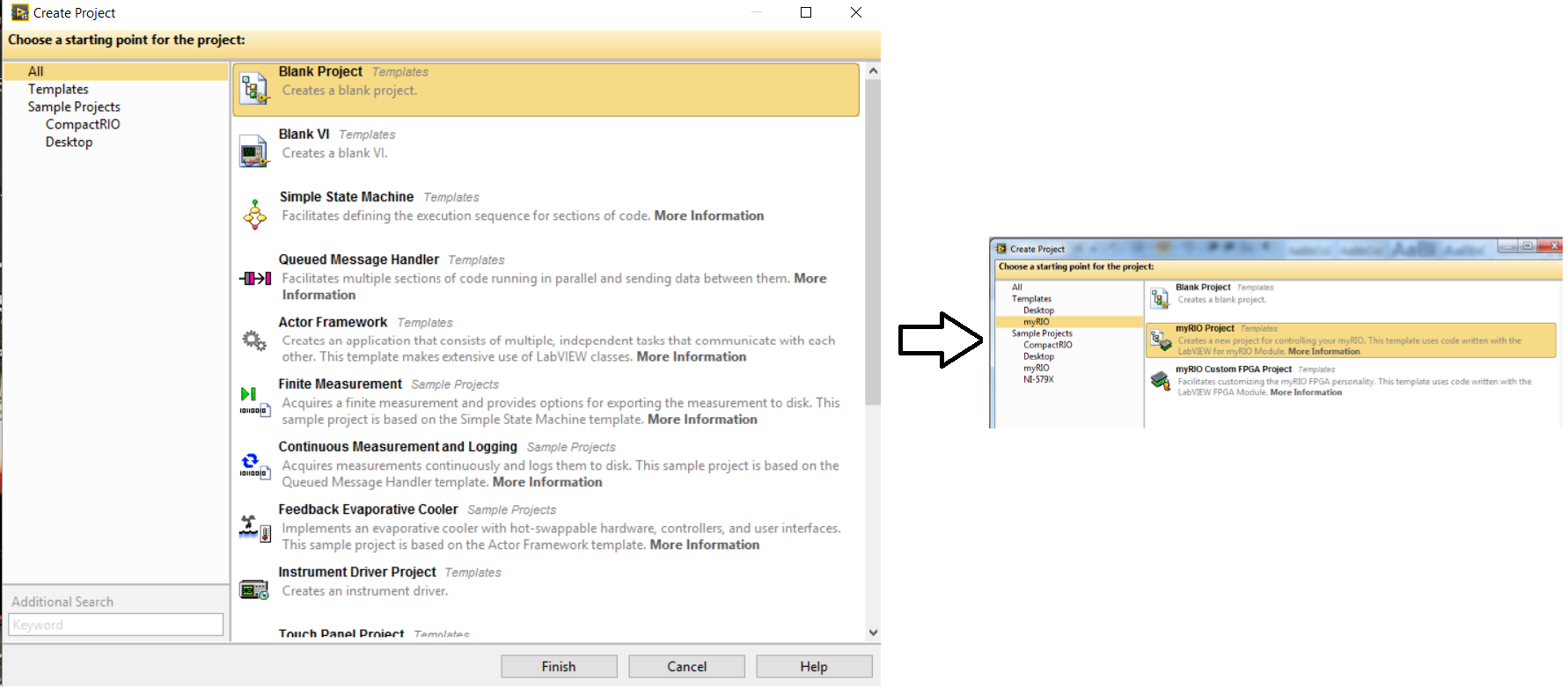This screenshot has height=688, width=1568.
Task: Select CompactRIO under Sample Projects
Action: pos(83,124)
